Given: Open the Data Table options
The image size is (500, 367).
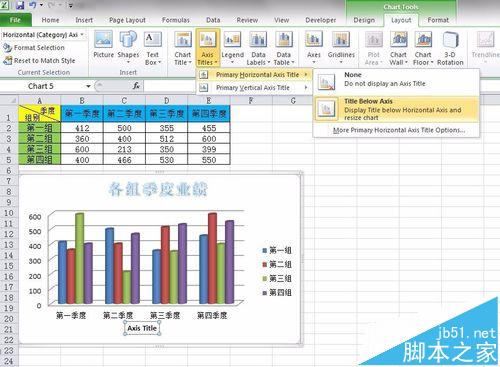Looking at the screenshot, I should click(x=284, y=47).
